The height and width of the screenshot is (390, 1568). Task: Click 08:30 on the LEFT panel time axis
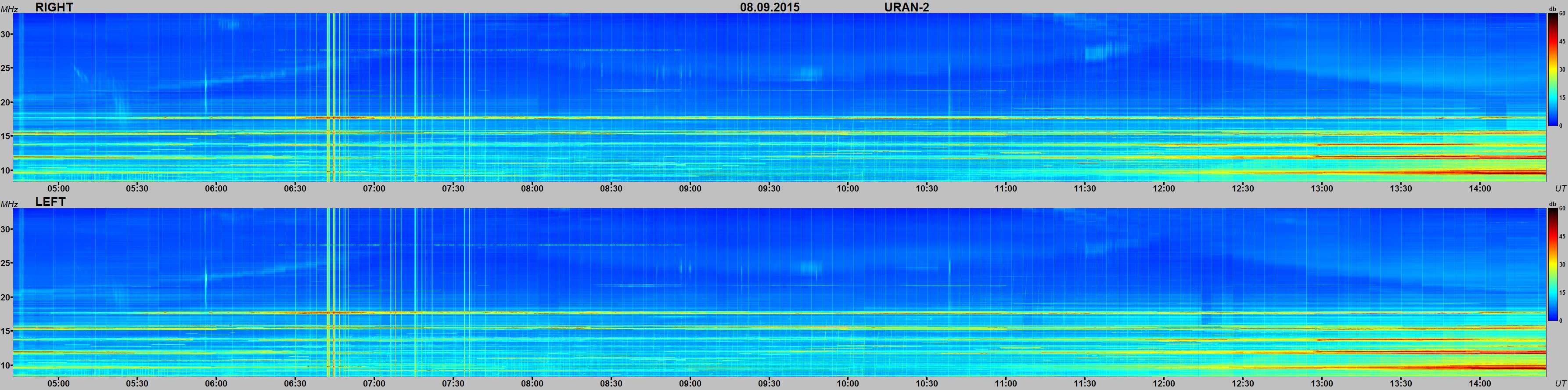click(611, 383)
